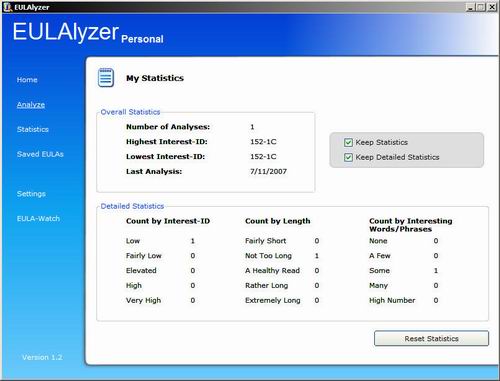Click the None words row label
500x381 pixels.
point(378,241)
